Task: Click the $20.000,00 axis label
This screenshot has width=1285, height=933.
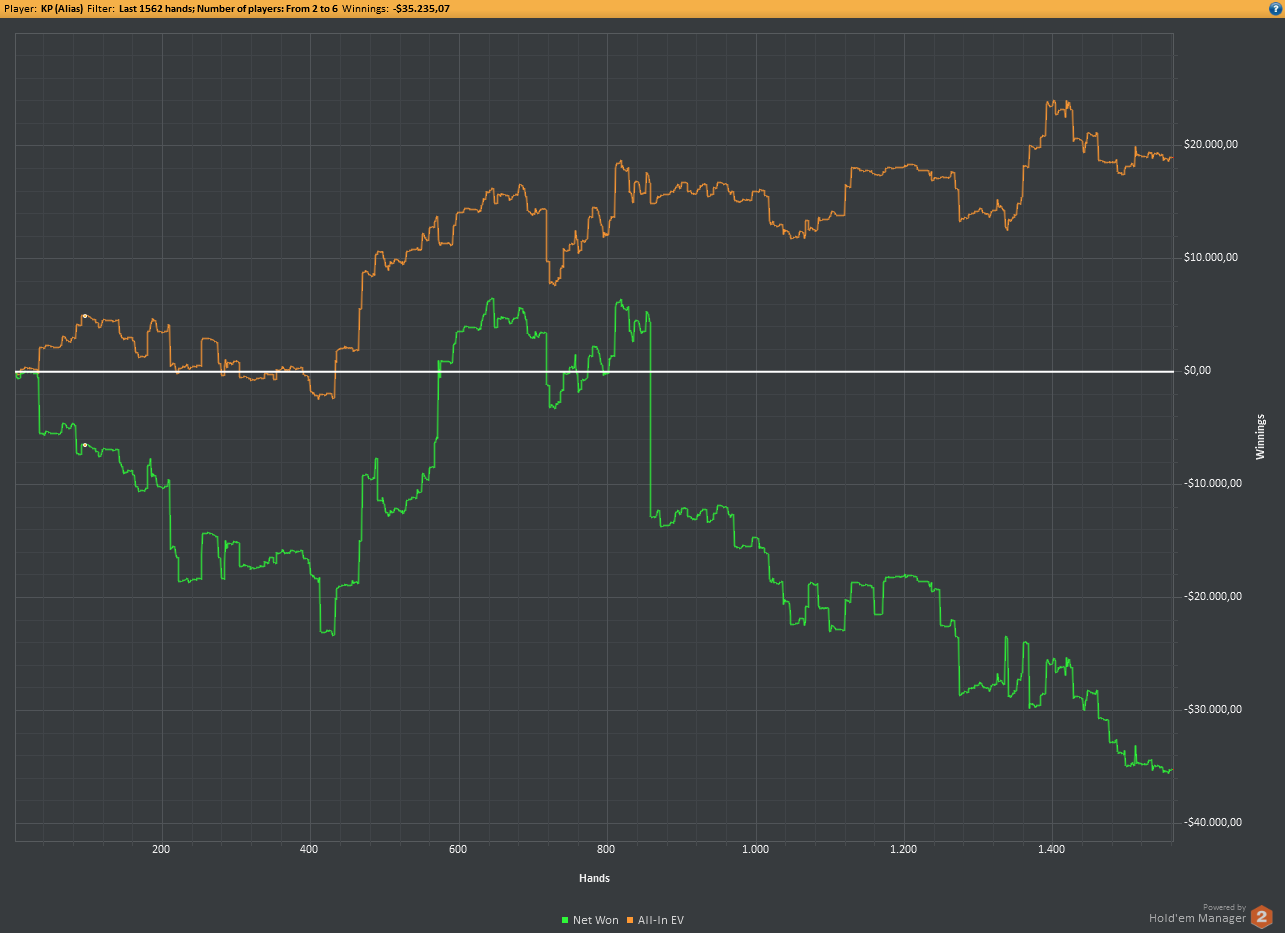Action: coord(1211,145)
